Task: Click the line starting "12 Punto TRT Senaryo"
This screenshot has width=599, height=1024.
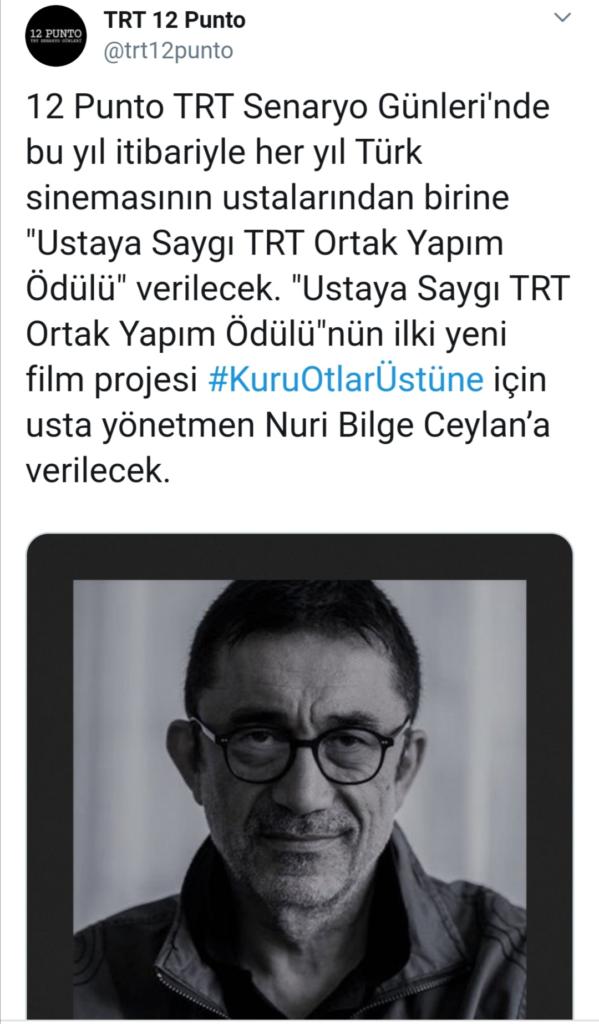Action: 287,108
